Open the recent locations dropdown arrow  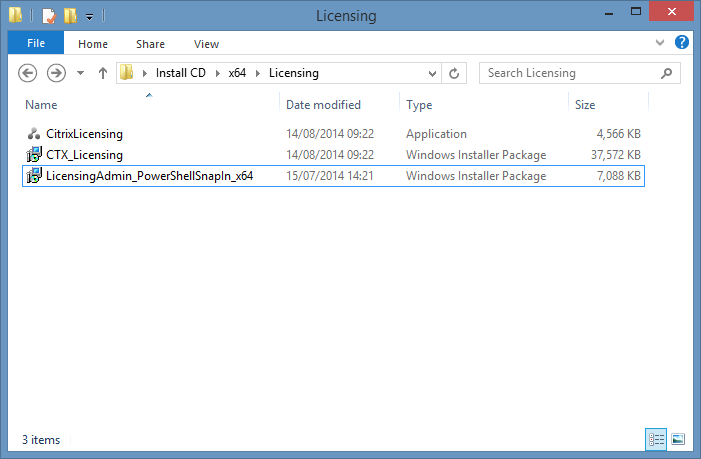tap(80, 73)
